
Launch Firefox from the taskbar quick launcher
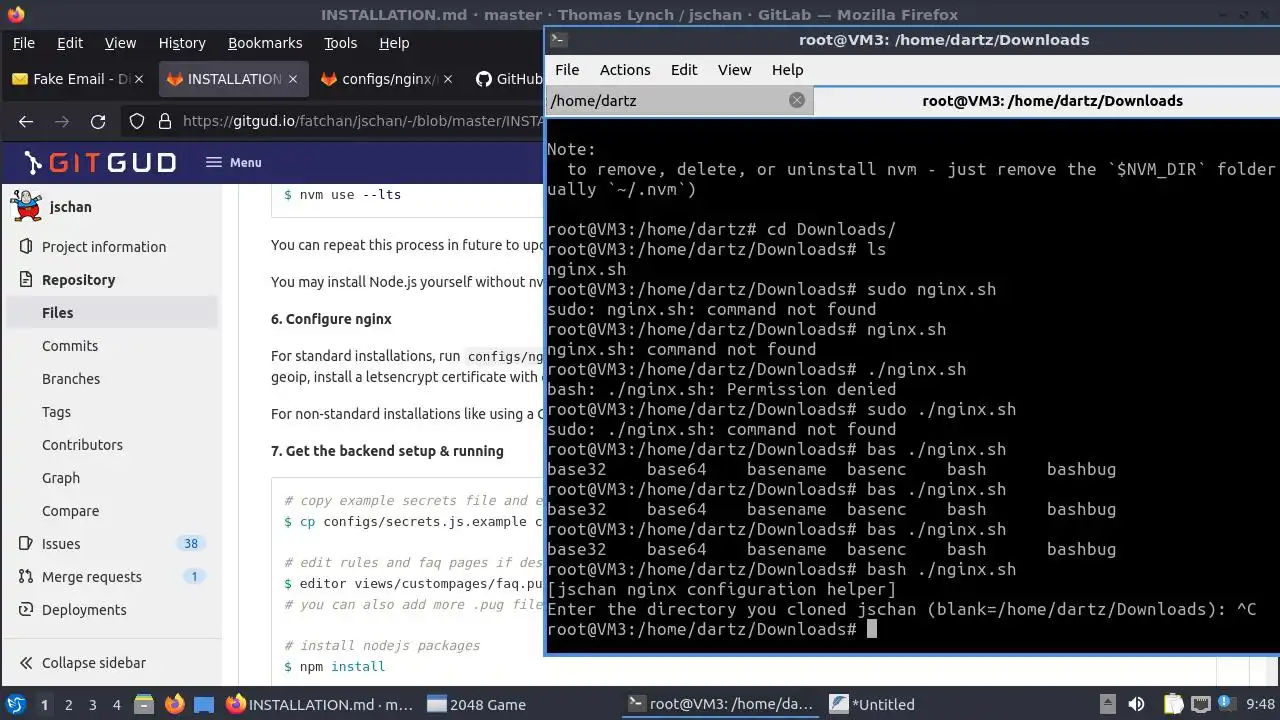[174, 704]
